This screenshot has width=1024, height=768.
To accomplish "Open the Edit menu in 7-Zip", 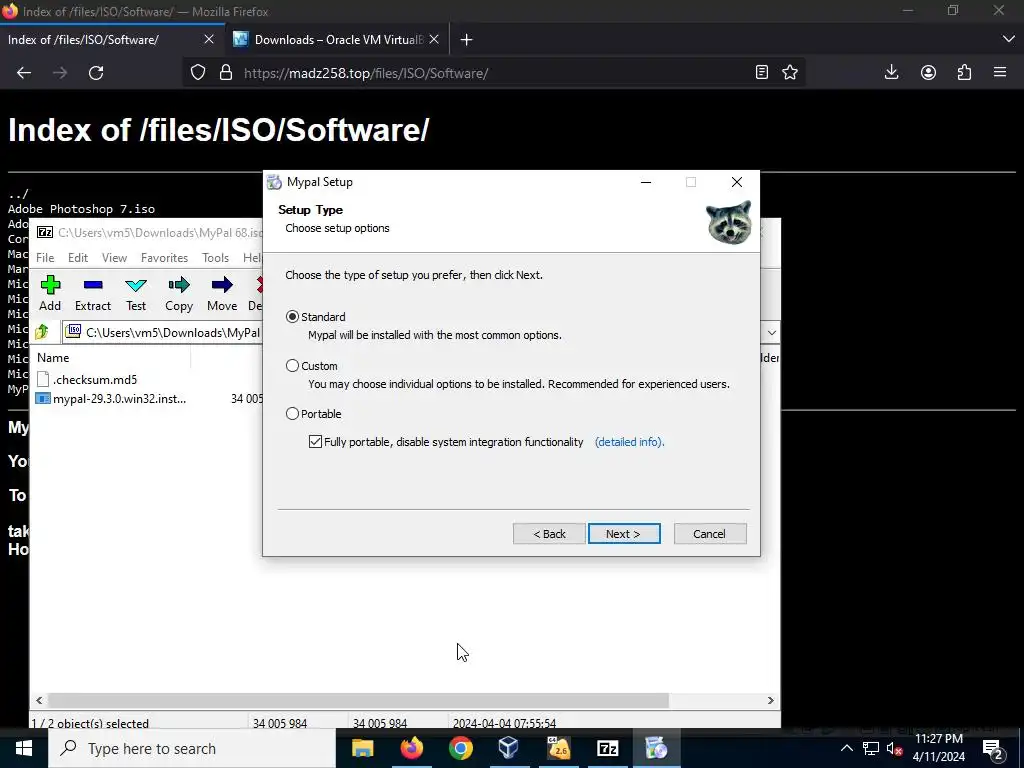I will pyautogui.click(x=78, y=258).
